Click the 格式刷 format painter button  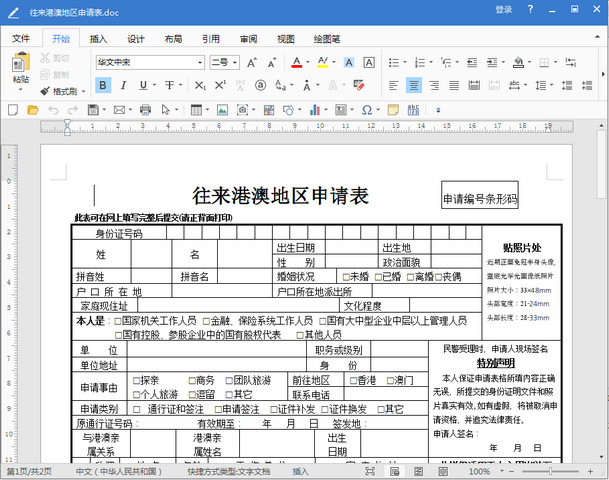60,90
